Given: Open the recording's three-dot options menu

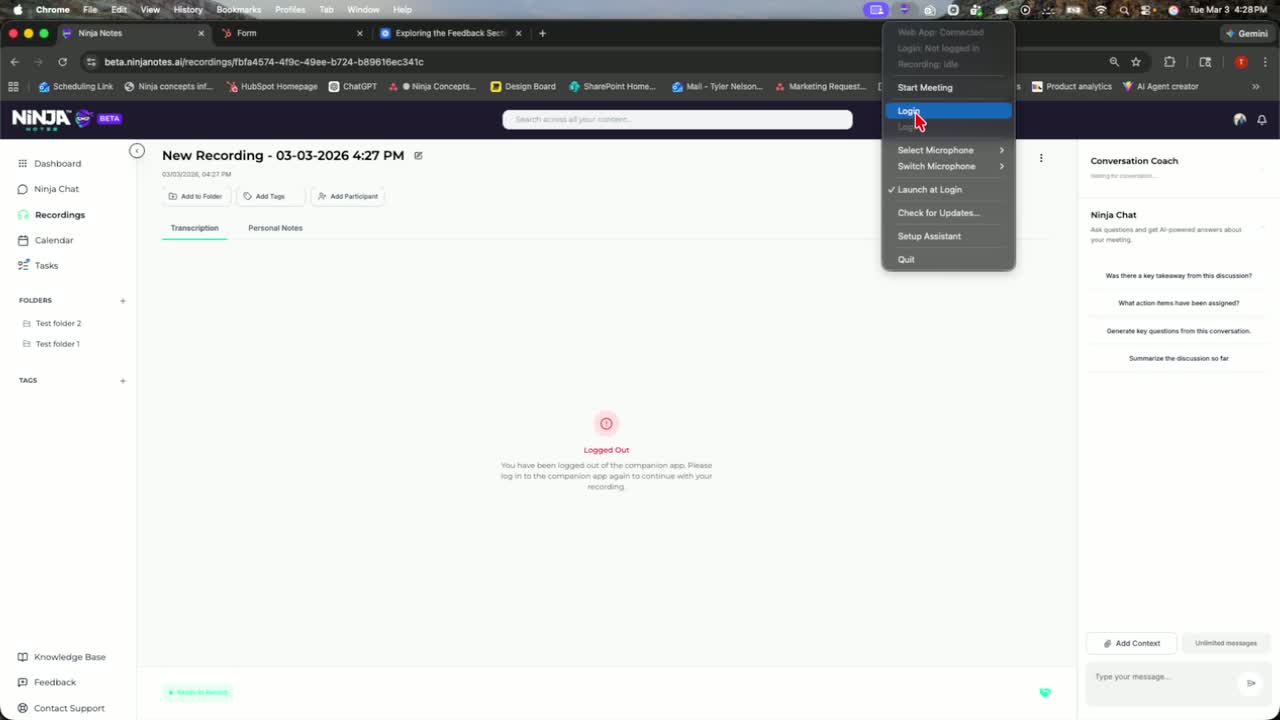Looking at the screenshot, I should click(1041, 158).
